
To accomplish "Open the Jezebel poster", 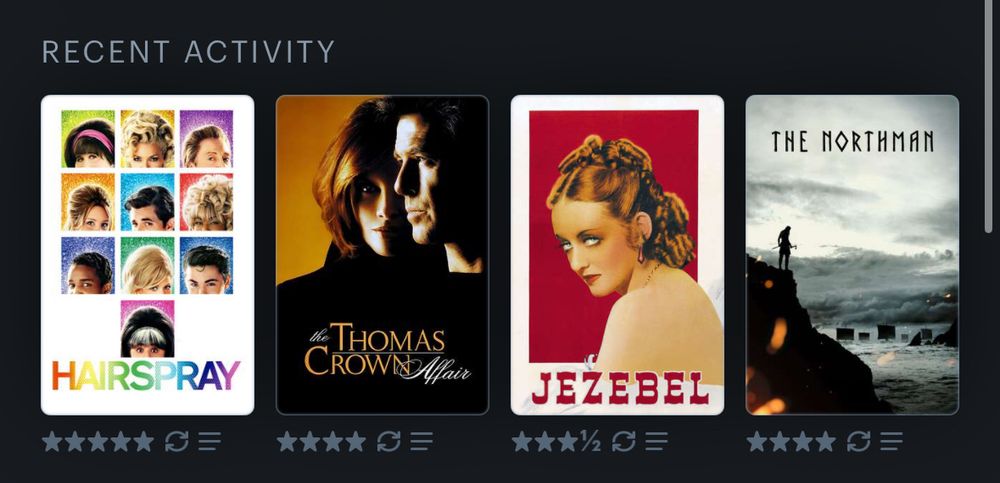I will pos(617,255).
